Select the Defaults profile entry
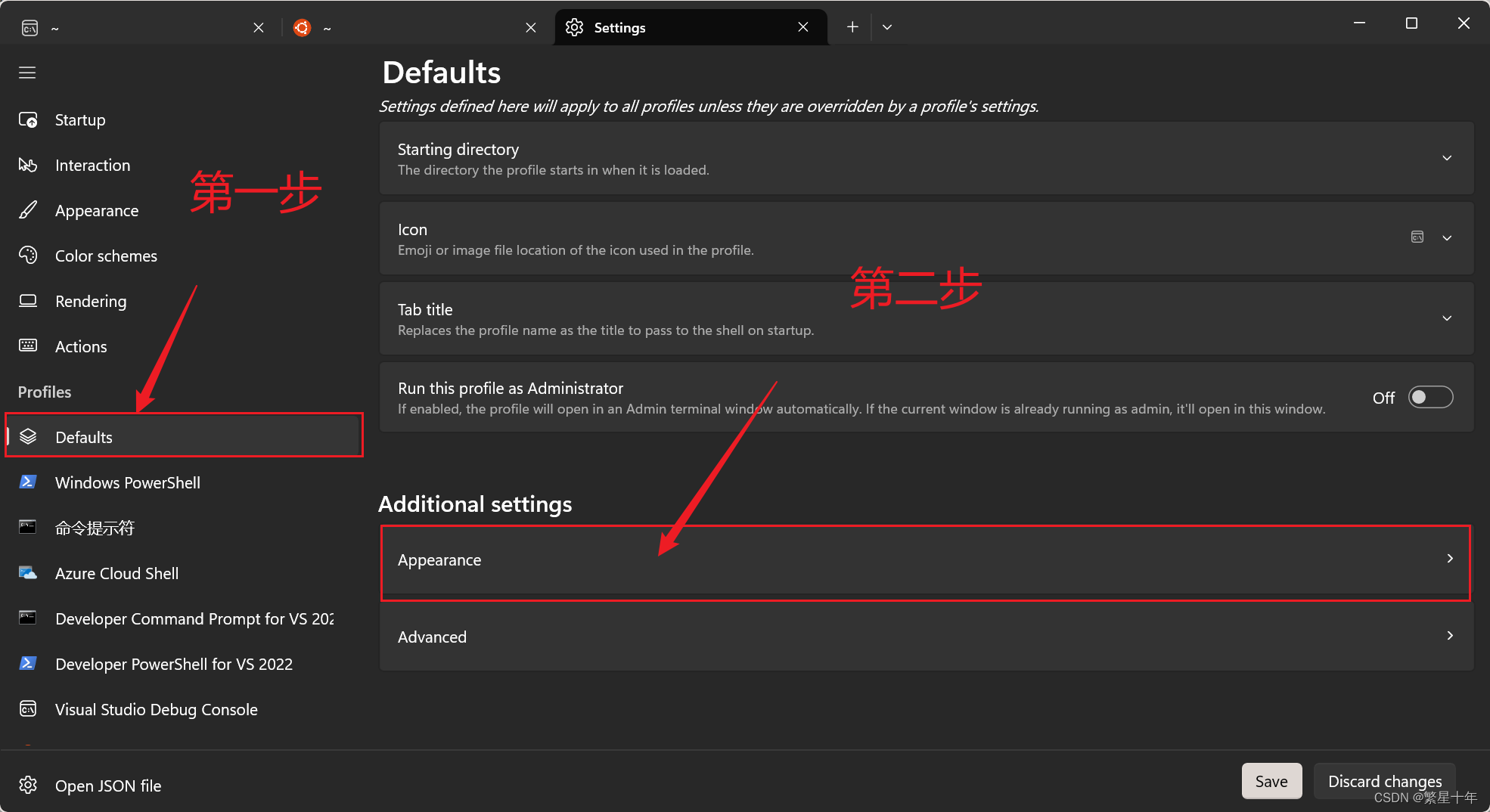1490x812 pixels. pyautogui.click(x=184, y=436)
